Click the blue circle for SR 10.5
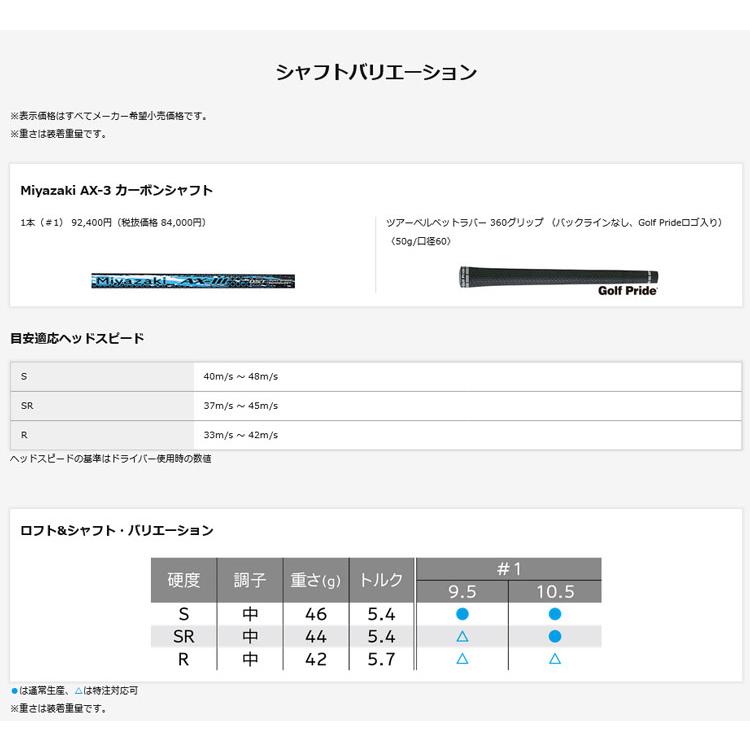This screenshot has width=750, height=750. (x=555, y=636)
